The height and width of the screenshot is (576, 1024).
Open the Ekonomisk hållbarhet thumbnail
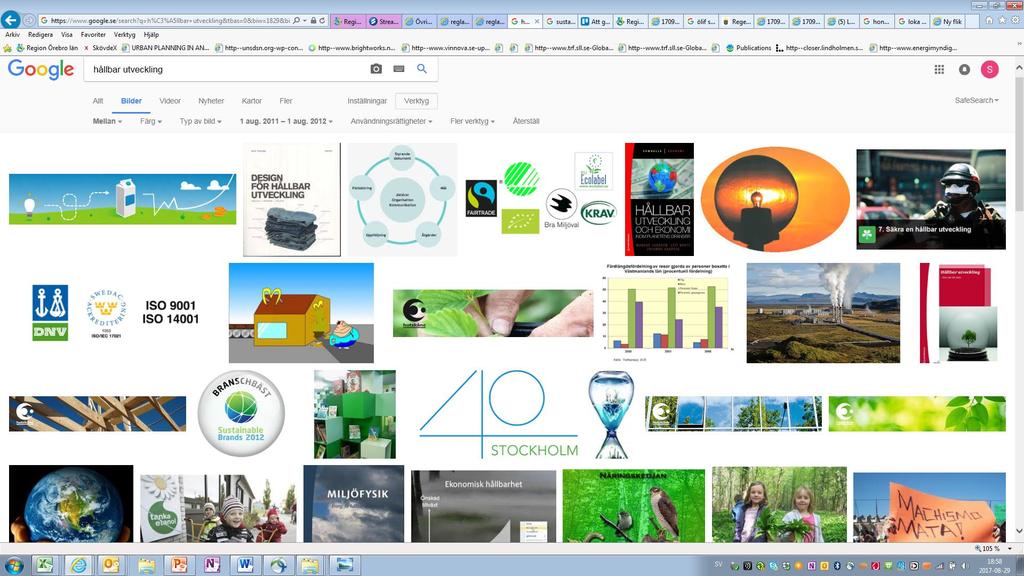pyautogui.click(x=483, y=506)
